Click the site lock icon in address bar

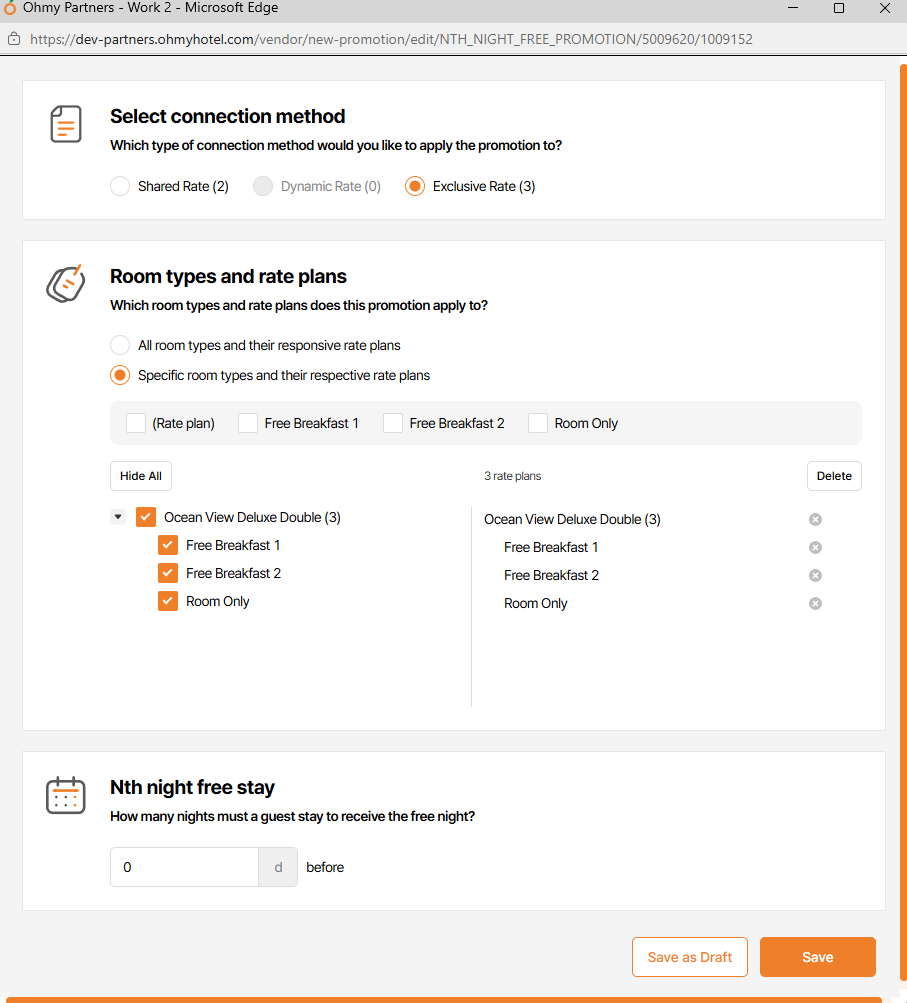[14, 40]
